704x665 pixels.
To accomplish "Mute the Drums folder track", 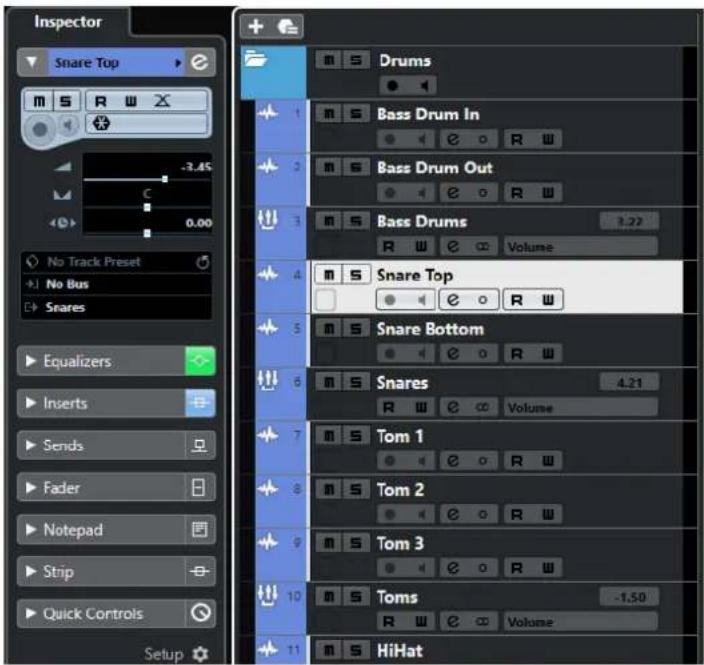I will pyautogui.click(x=329, y=60).
